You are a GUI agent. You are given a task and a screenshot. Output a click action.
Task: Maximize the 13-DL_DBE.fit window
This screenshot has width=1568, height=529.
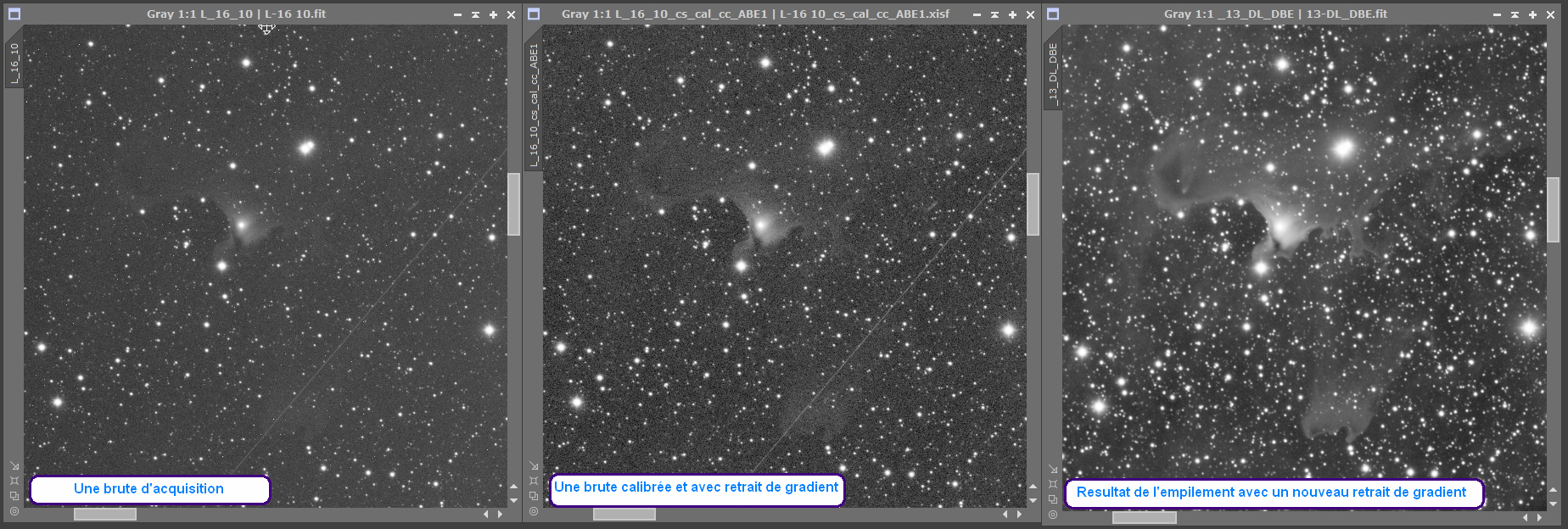pos(1532,14)
